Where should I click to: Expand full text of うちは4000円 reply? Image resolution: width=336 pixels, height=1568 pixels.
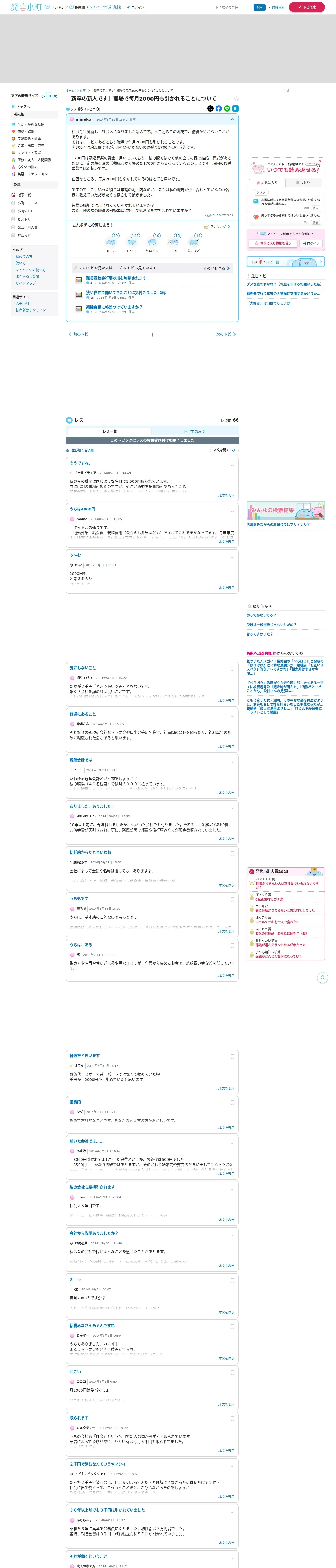tap(225, 542)
